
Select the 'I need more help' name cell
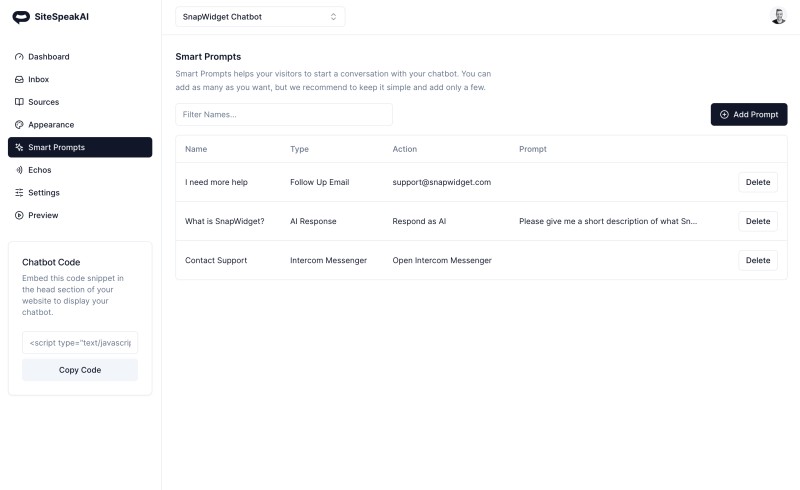click(216, 182)
